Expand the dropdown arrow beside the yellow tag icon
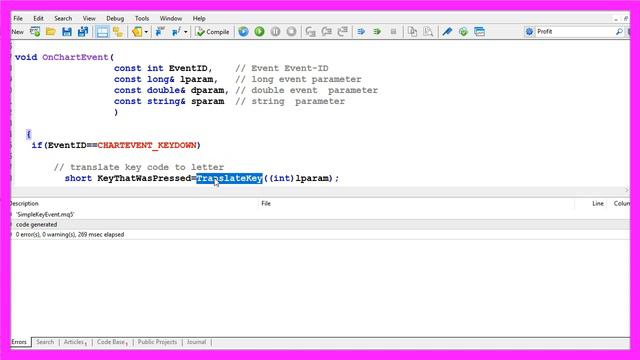The width and height of the screenshot is (640, 360). click(146, 32)
